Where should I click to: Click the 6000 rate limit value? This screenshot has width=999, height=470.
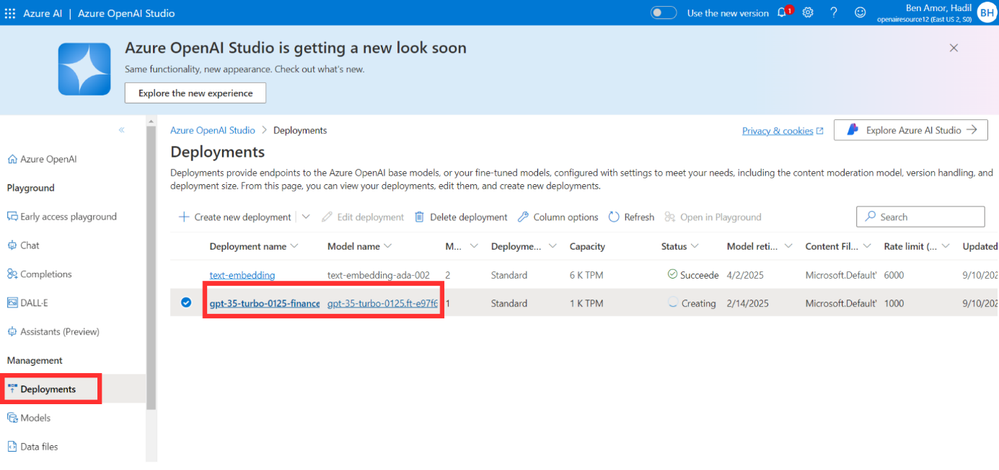[894, 275]
